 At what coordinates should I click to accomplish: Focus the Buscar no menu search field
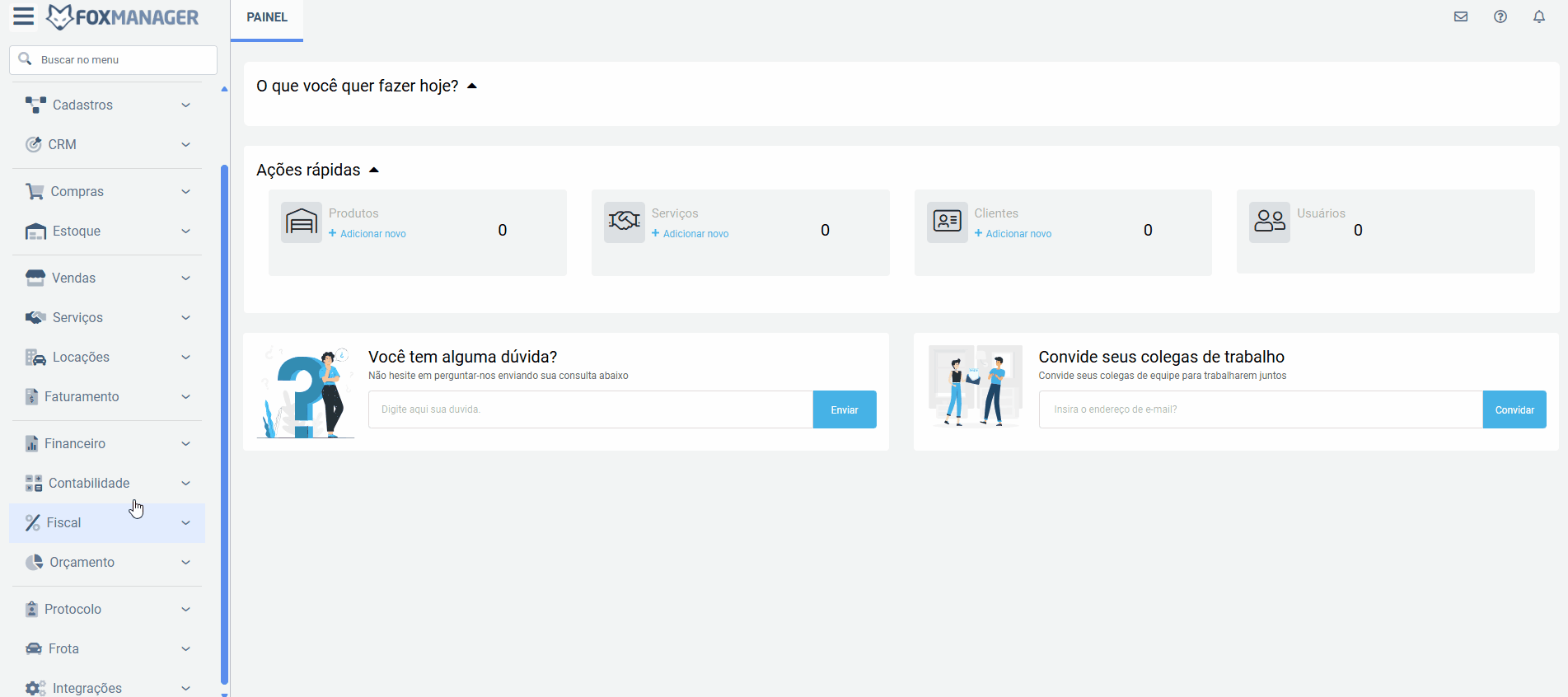click(124, 60)
